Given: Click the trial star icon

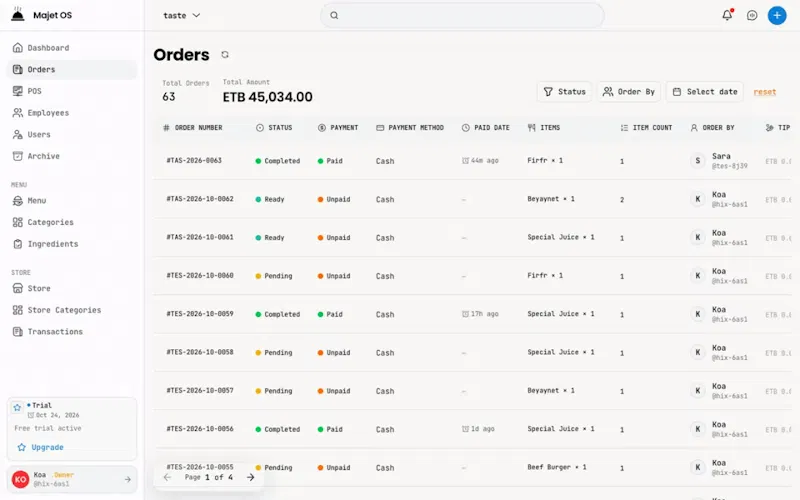Looking at the screenshot, I should pos(17,407).
